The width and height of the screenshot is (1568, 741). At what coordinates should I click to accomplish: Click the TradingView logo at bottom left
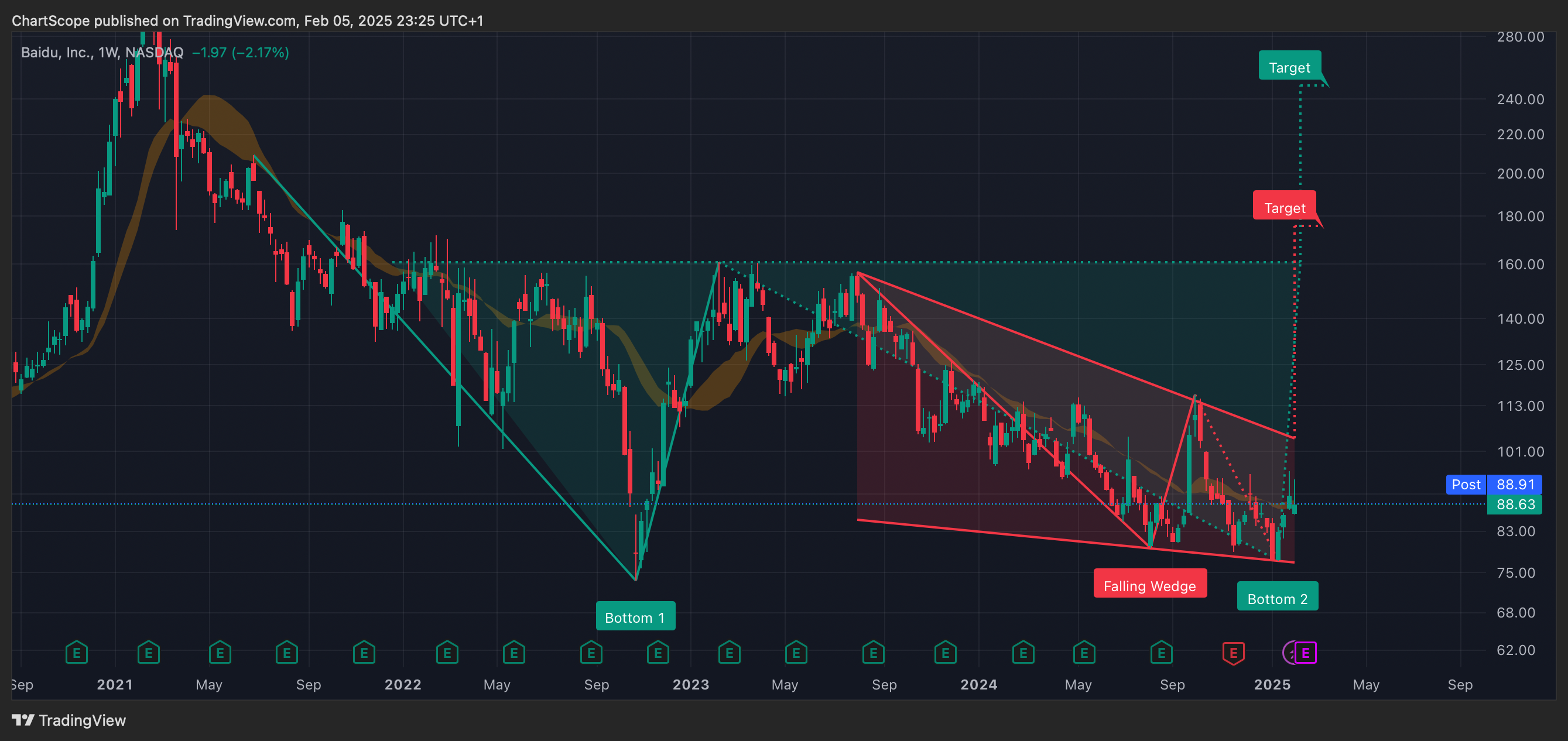click(68, 721)
